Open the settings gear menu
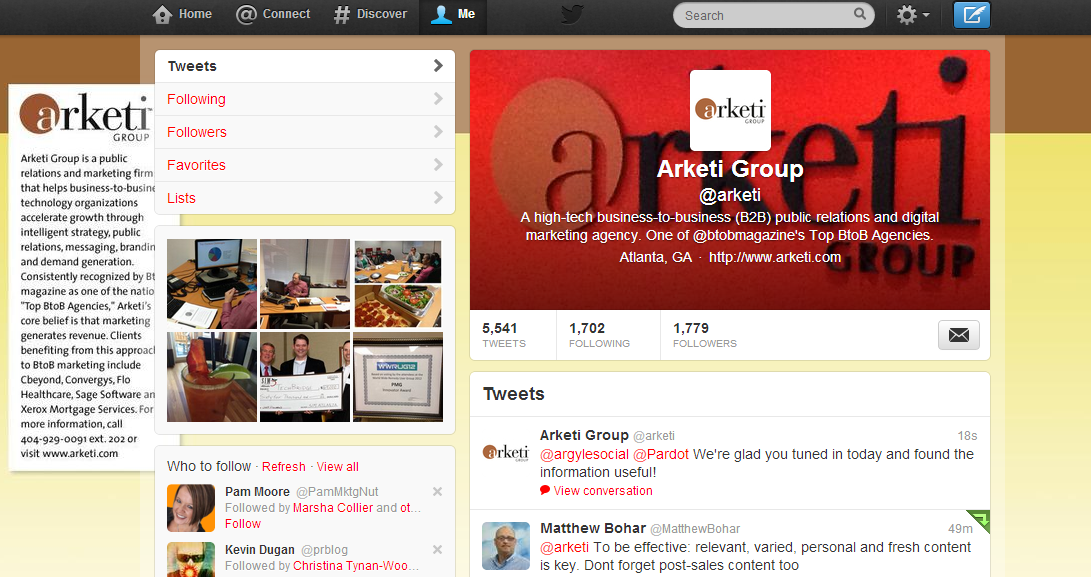Screen dimensions: 1091x577 pyautogui.click(x=913, y=15)
